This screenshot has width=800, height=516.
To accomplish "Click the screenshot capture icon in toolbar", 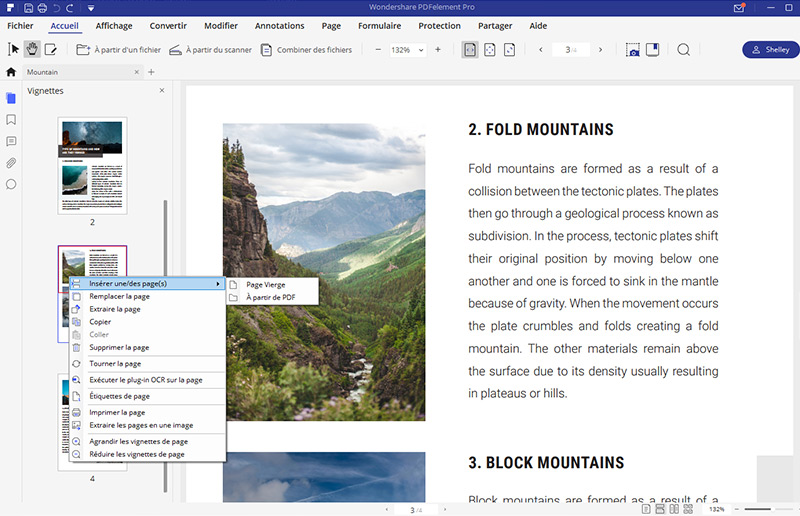I will 632,49.
